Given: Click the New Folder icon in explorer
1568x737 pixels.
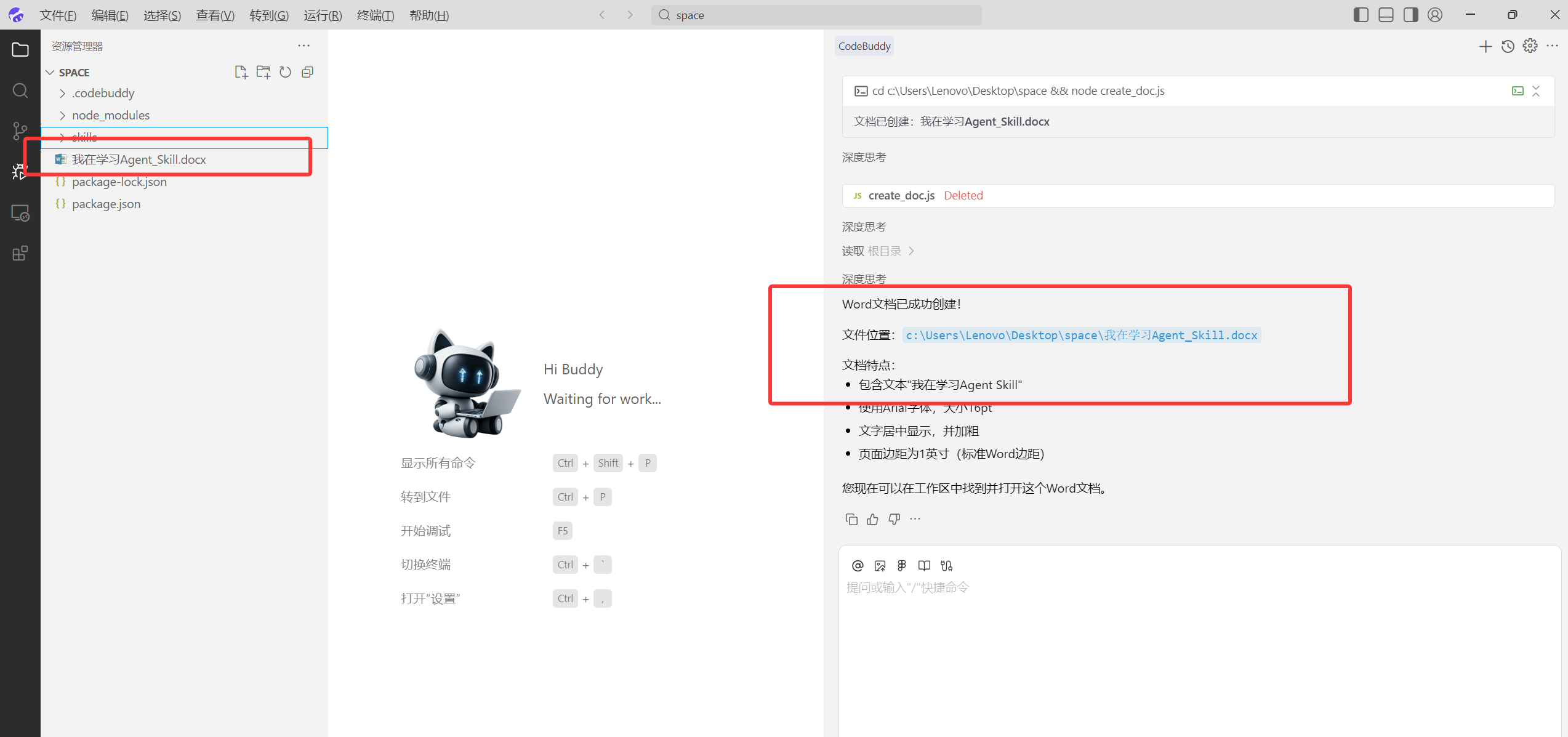Looking at the screenshot, I should [263, 72].
